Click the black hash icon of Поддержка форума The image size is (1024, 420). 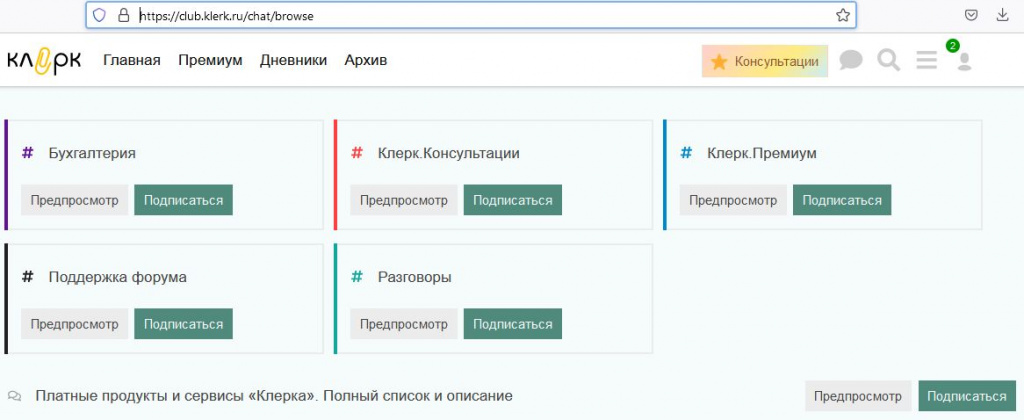pos(27,277)
